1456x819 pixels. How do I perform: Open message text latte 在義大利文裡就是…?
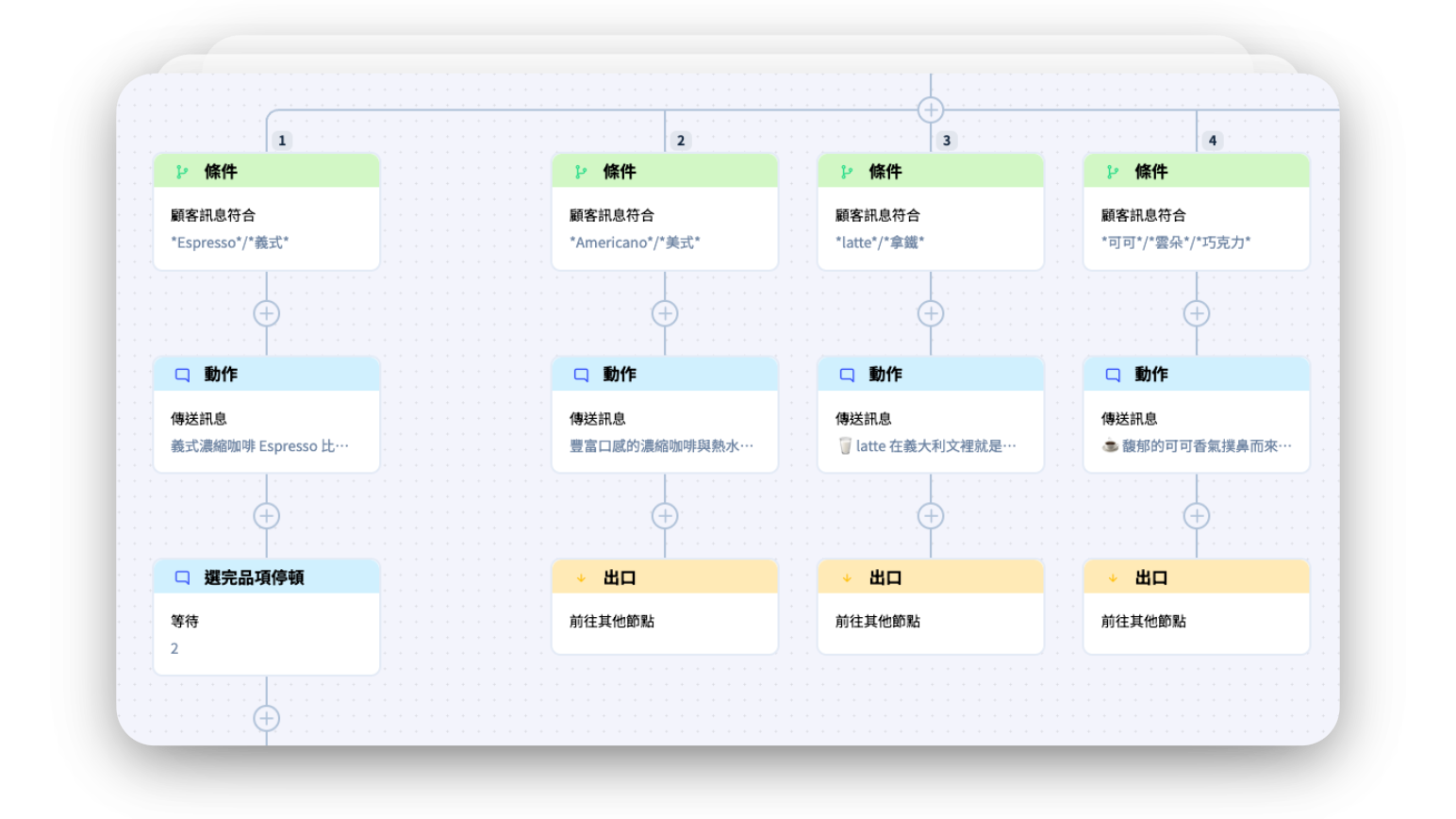click(927, 445)
